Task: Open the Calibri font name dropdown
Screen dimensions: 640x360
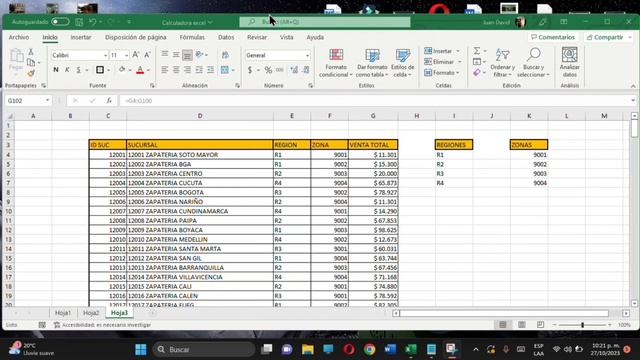Action: [105, 55]
